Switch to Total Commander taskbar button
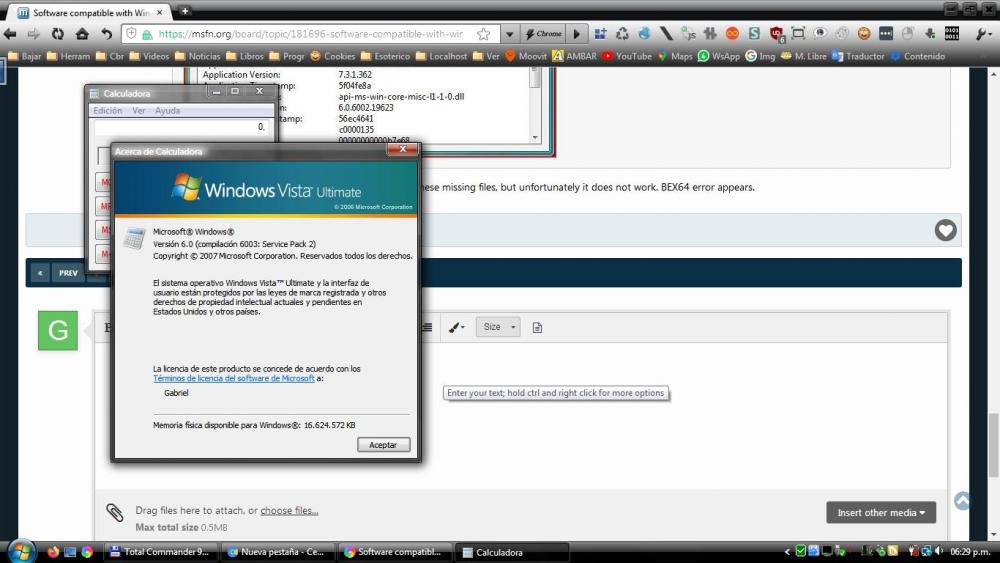Screen dimensions: 1000x563 click(161, 552)
